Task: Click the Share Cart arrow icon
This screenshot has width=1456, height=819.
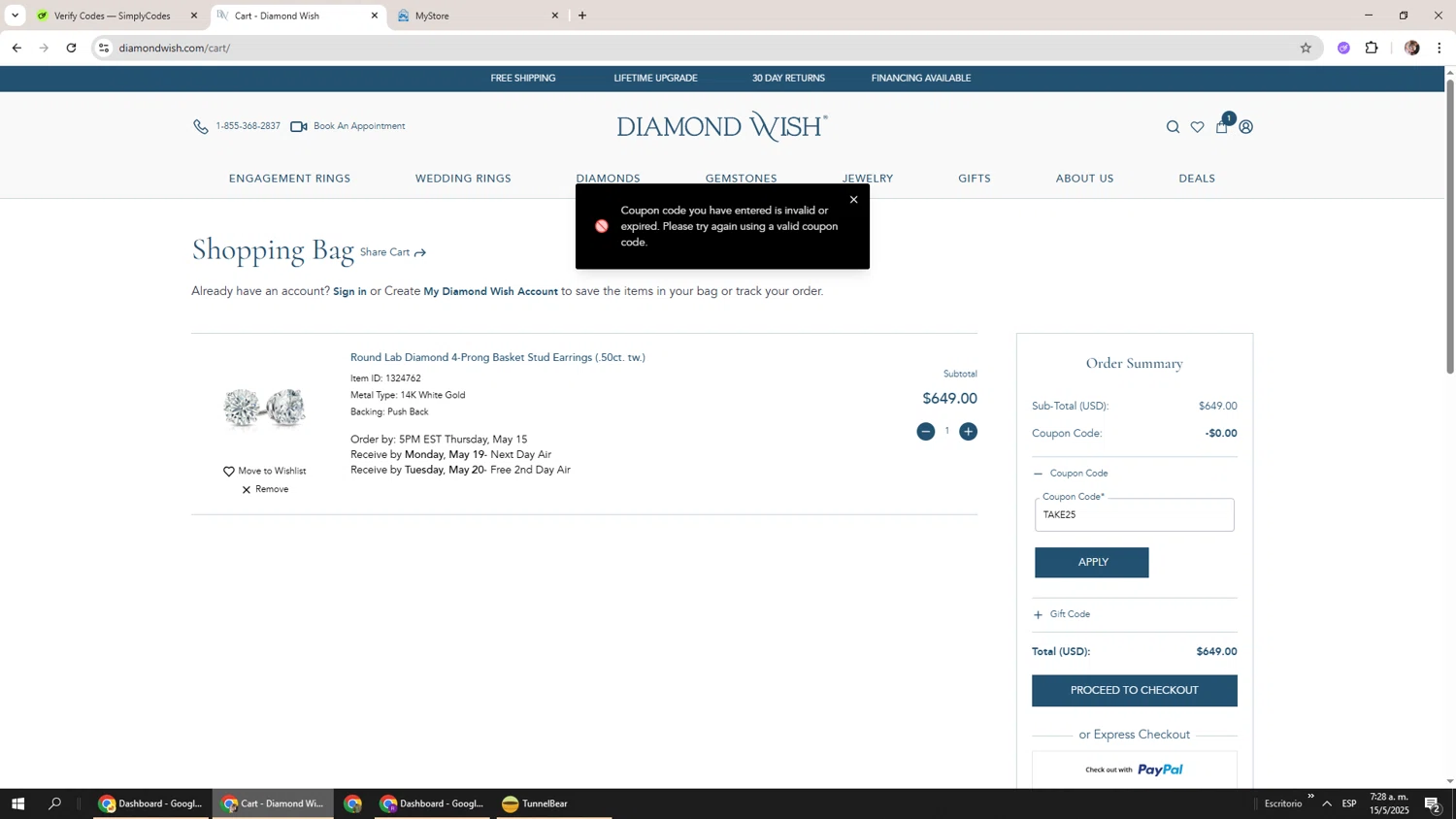Action: tap(420, 253)
